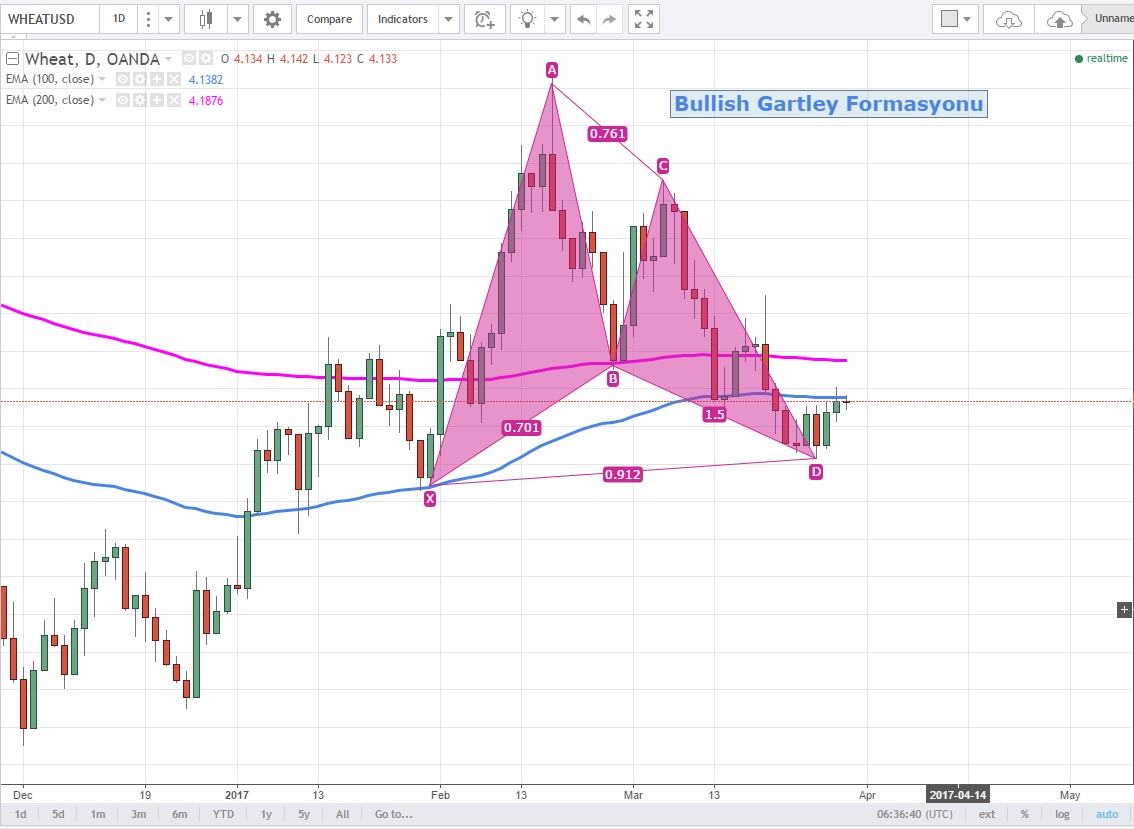Open the Indicators dropdown arrow
This screenshot has height=829, width=1134.
tap(449, 19)
